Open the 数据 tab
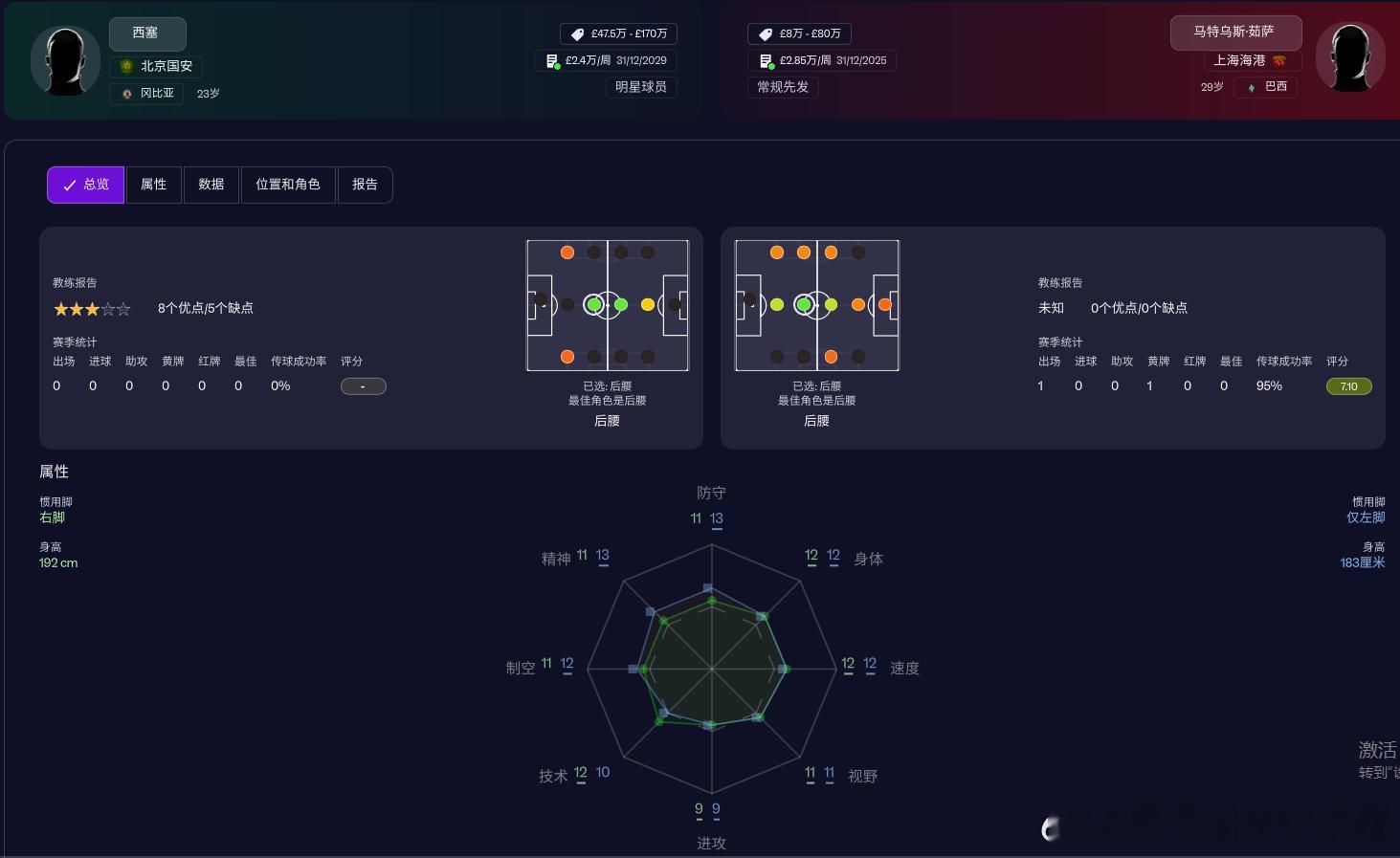This screenshot has height=858, width=1400. (211, 185)
